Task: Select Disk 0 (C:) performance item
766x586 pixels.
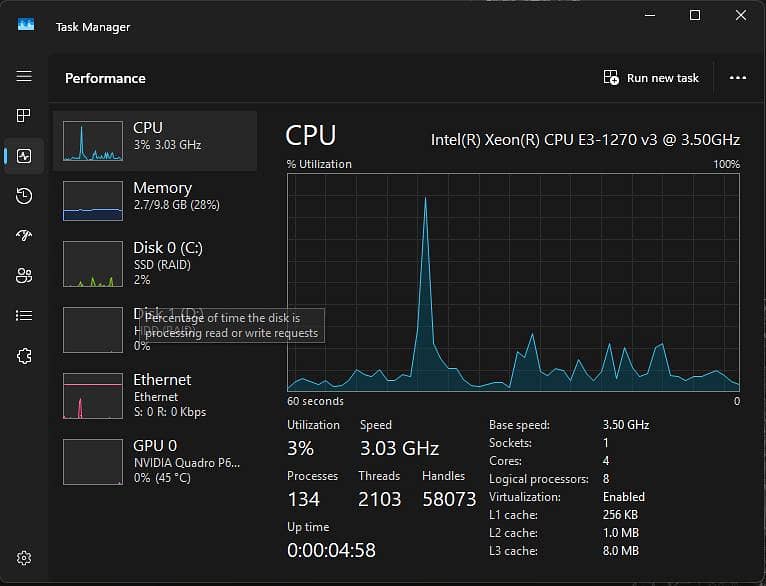Action: pyautogui.click(x=155, y=264)
